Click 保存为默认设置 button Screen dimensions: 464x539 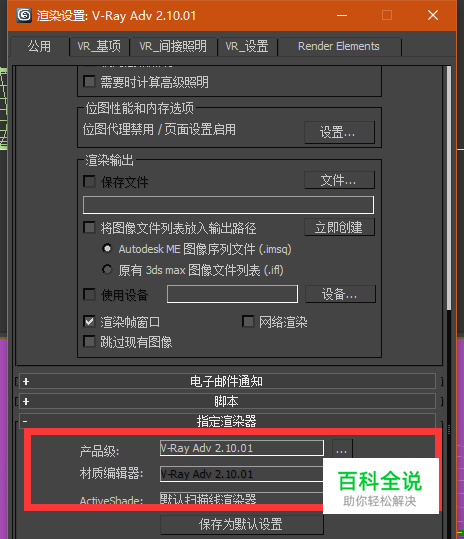click(241, 525)
